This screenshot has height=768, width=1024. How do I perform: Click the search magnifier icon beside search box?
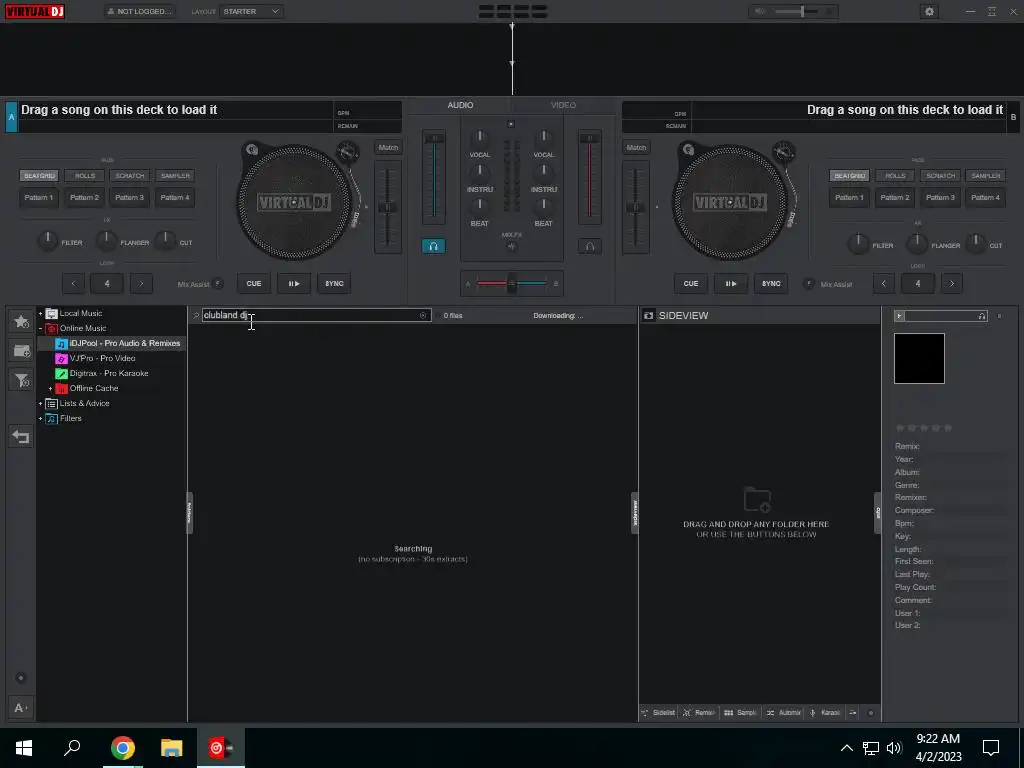[x=195, y=315]
